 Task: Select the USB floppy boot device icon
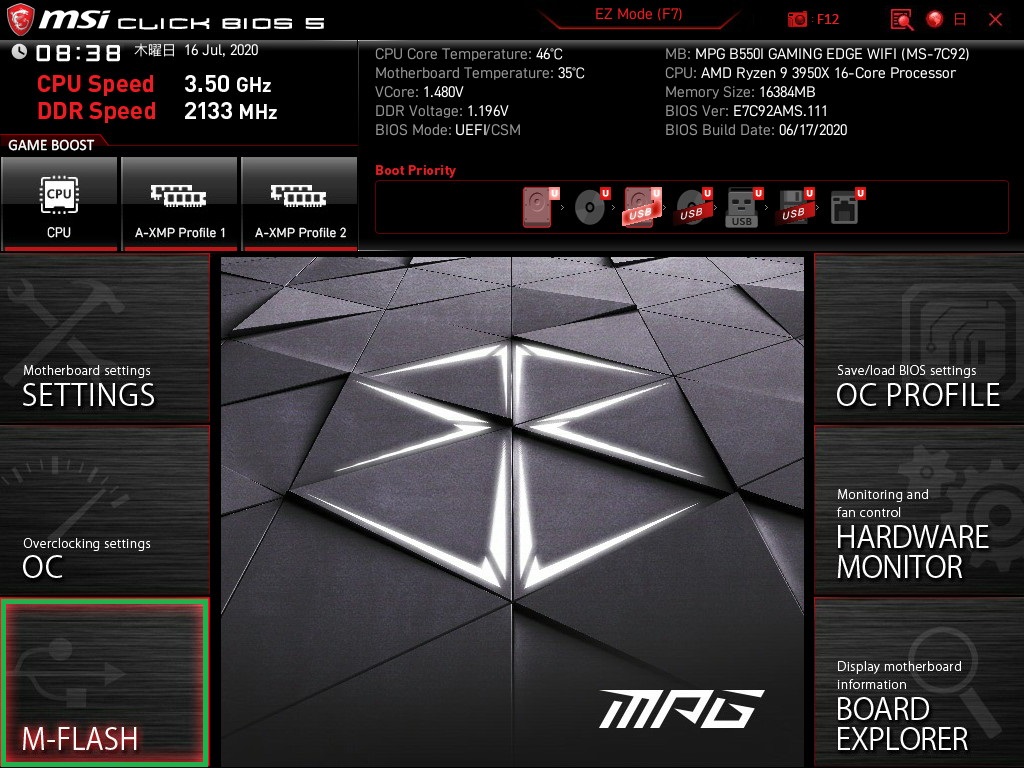pyautogui.click(x=794, y=207)
